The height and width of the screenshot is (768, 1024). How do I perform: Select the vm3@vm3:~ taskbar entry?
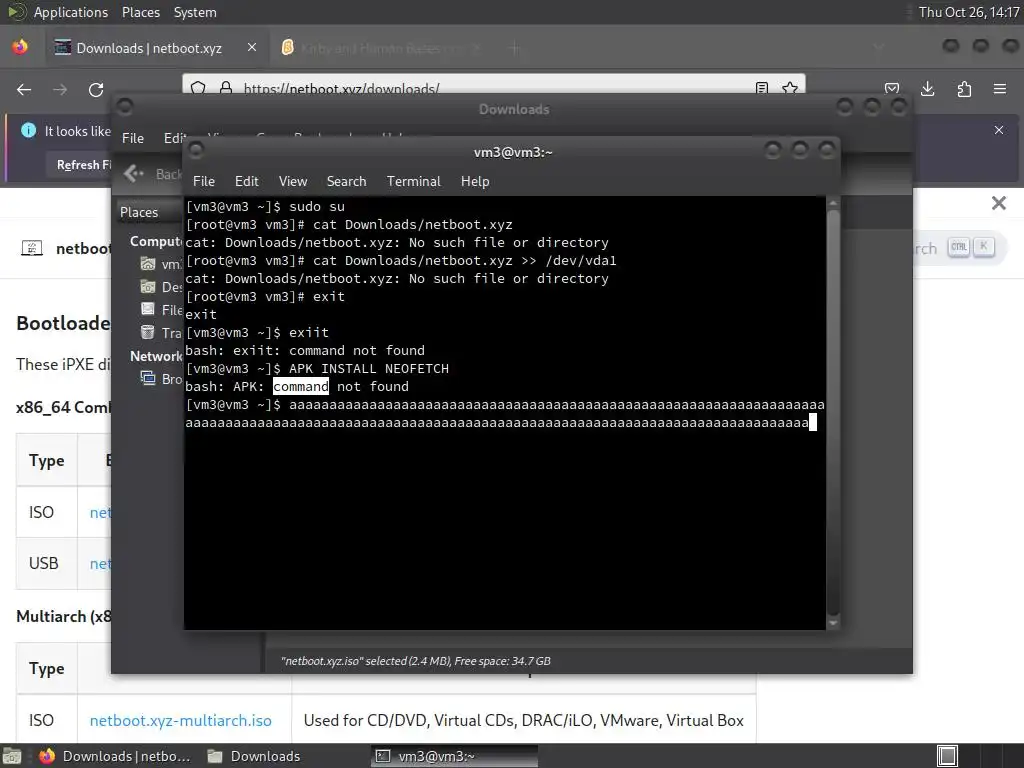point(455,756)
